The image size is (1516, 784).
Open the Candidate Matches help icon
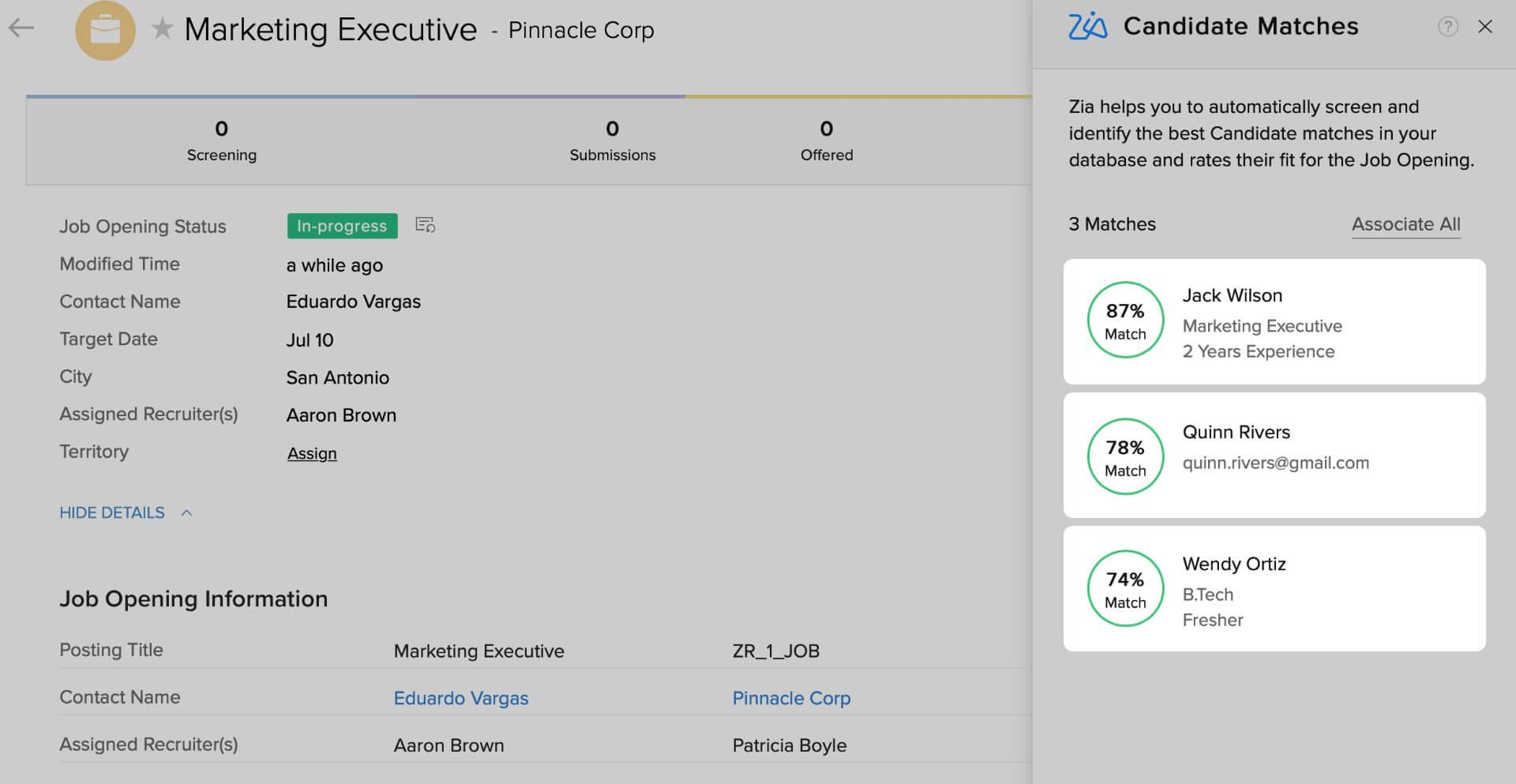1448,27
